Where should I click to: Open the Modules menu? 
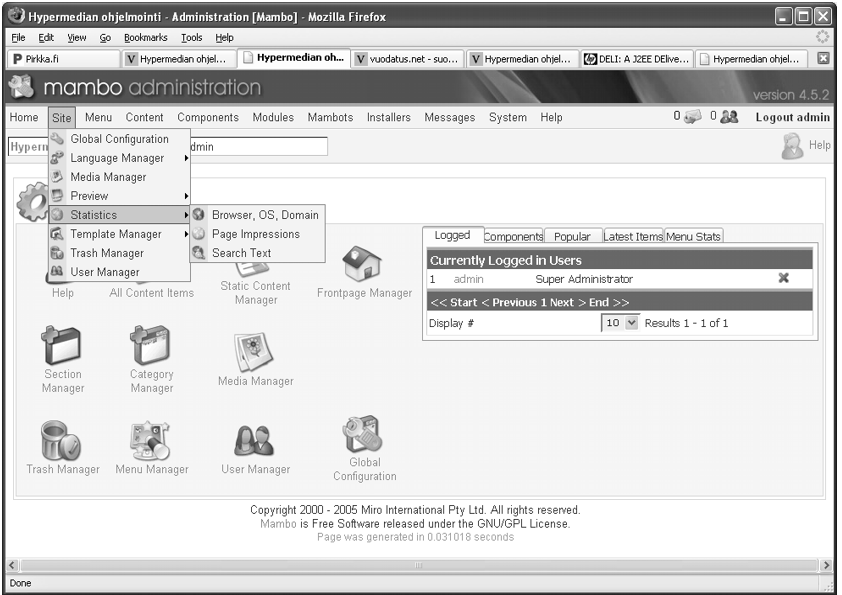[273, 117]
